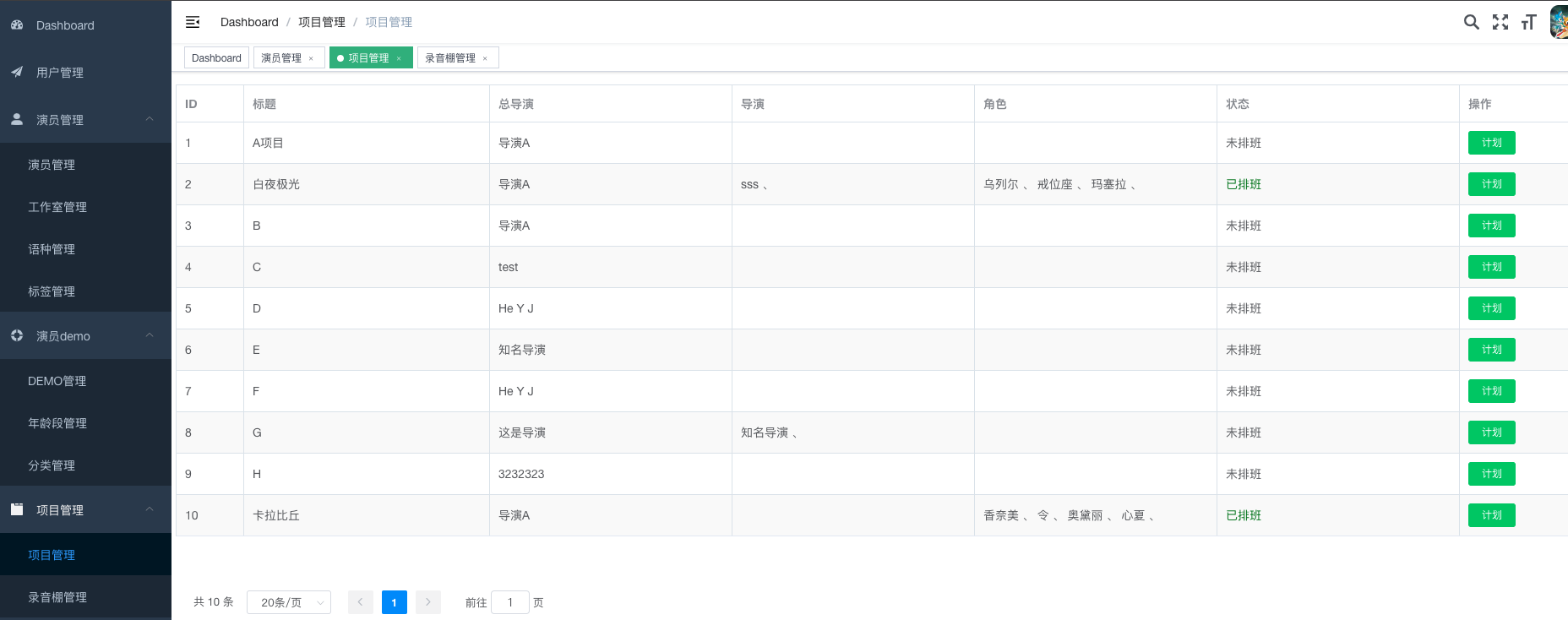Click 计划 button for row G
Viewport: 1568px width, 620px height.
tap(1491, 432)
